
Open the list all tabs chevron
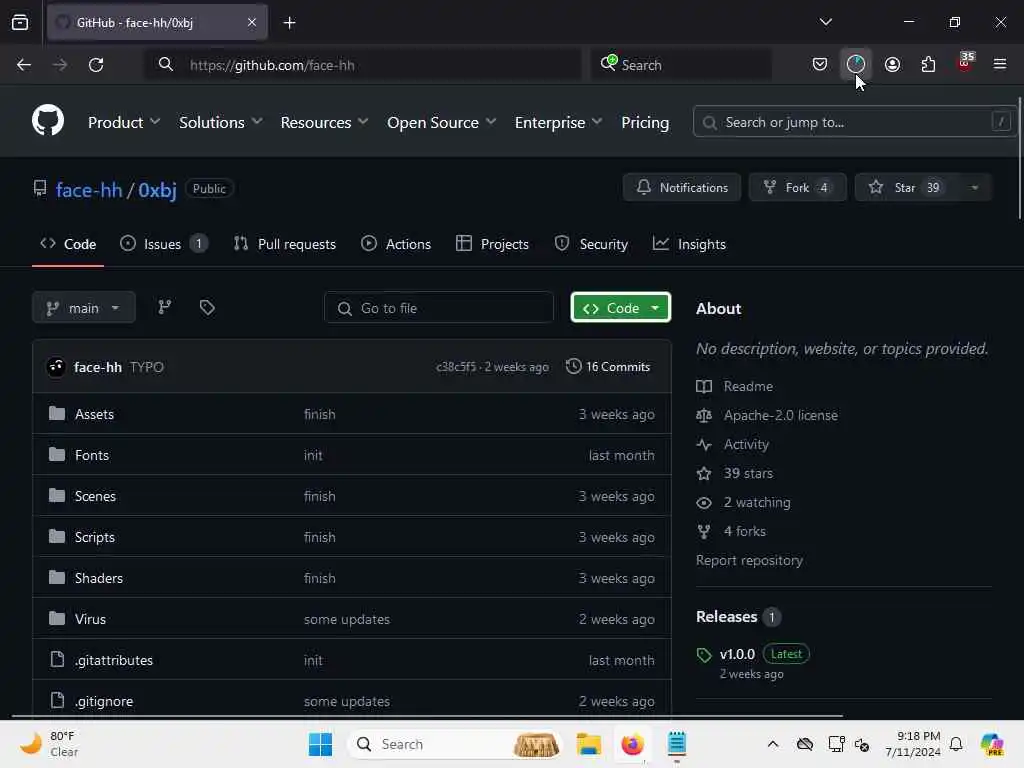[825, 22]
